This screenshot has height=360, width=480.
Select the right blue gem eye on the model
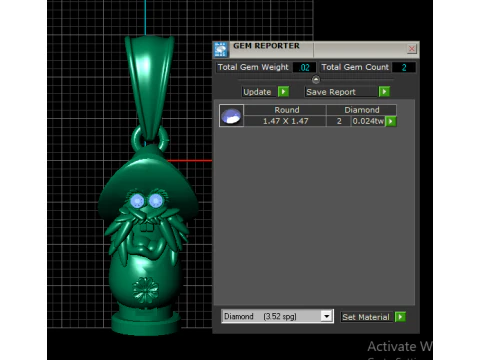coord(155,200)
